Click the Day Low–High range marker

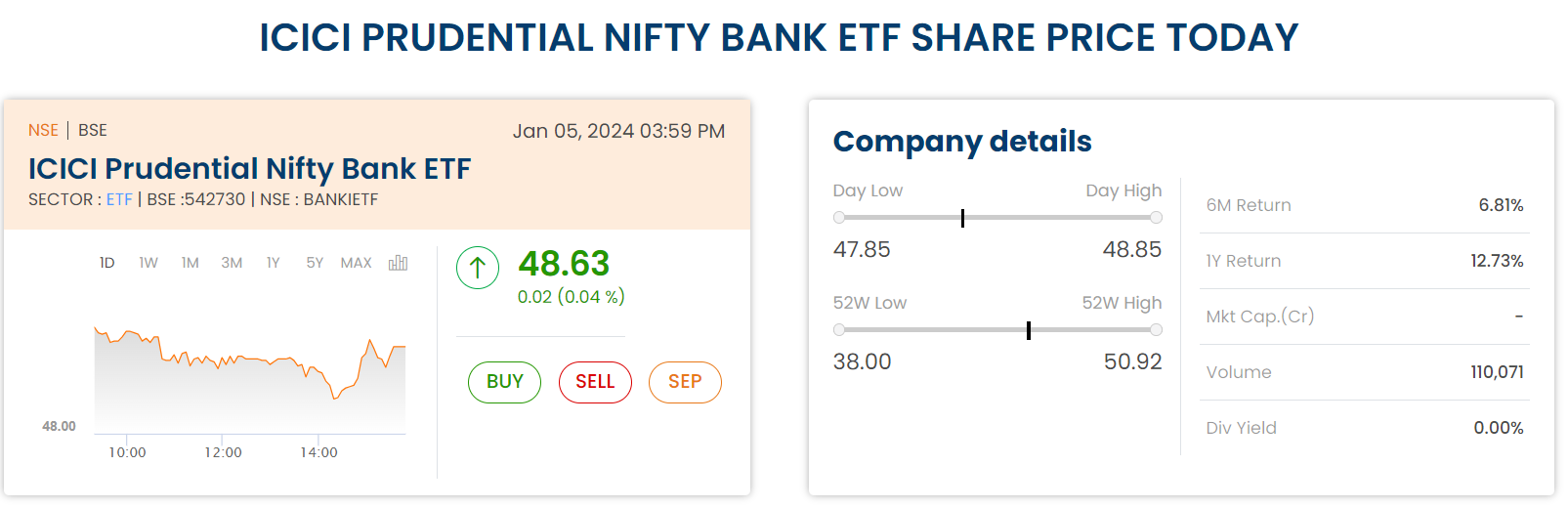pos(962,218)
